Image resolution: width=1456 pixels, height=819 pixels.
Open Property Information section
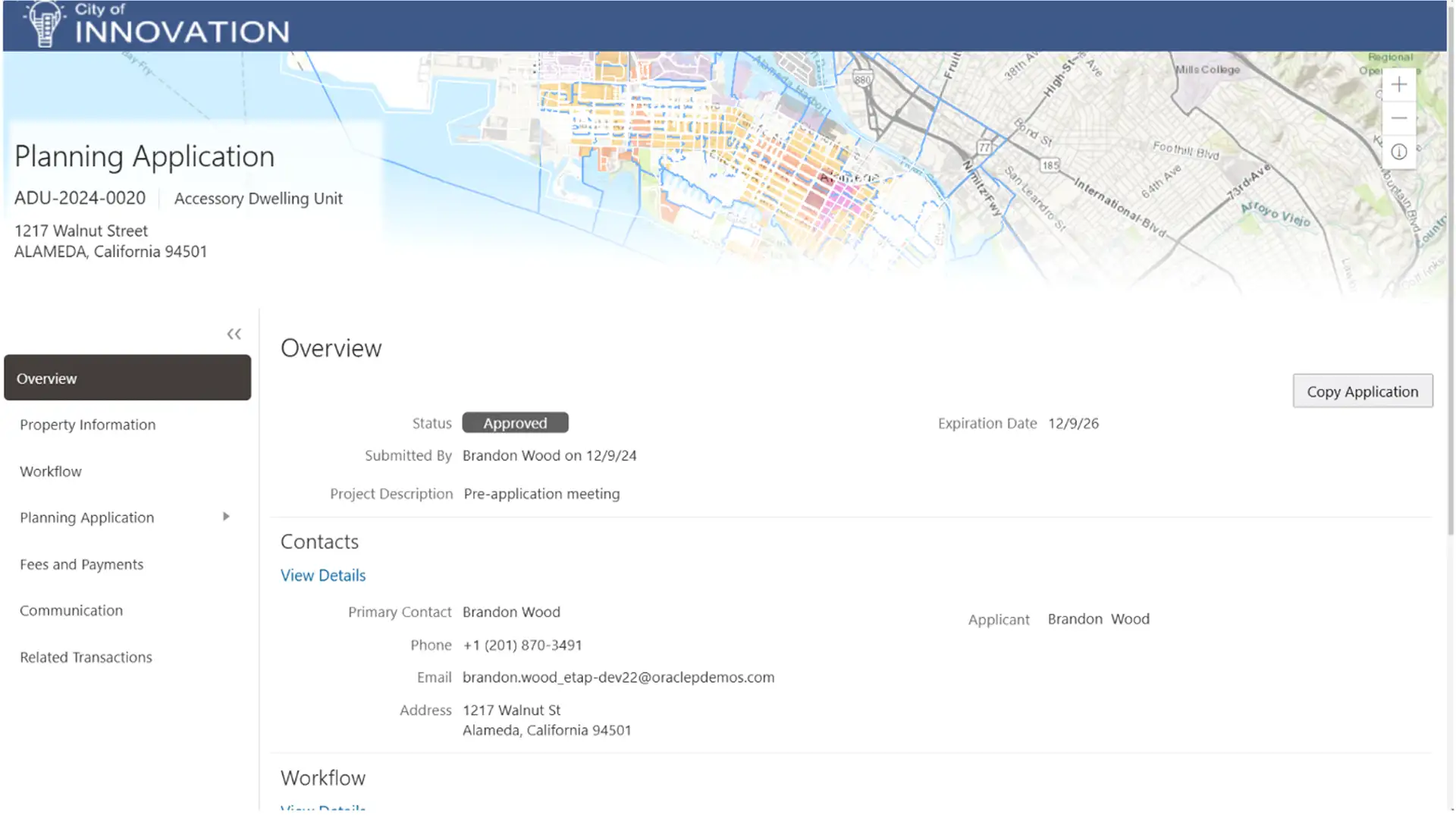tap(88, 425)
